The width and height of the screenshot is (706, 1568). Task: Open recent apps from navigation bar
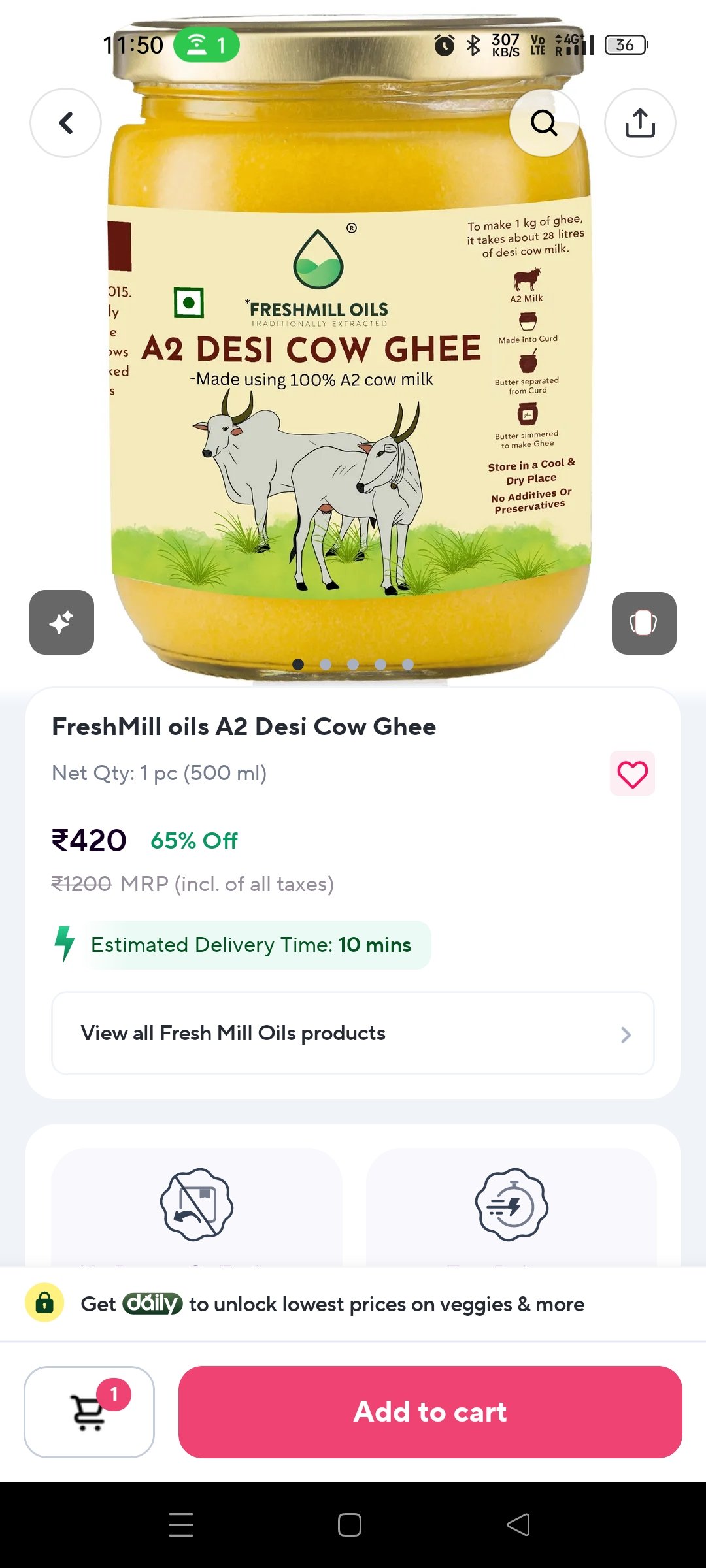(181, 1525)
